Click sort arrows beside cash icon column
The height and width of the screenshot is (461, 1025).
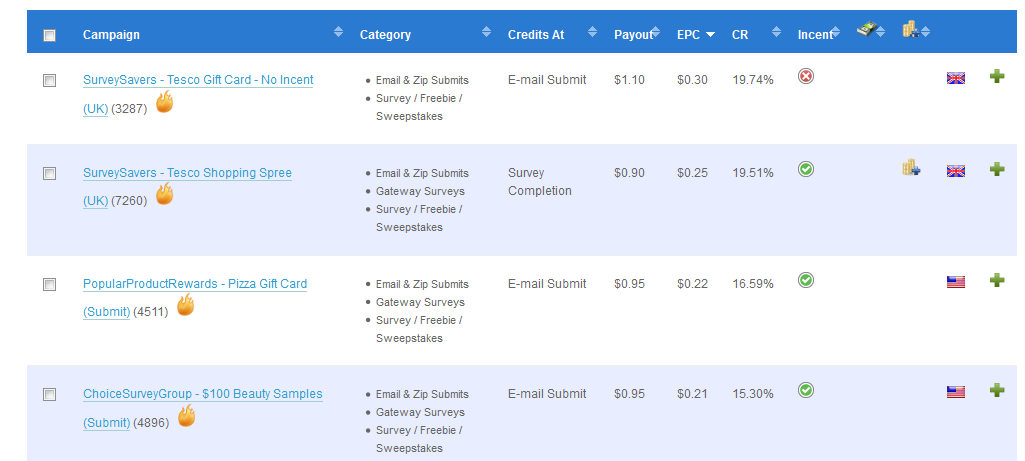(x=881, y=31)
